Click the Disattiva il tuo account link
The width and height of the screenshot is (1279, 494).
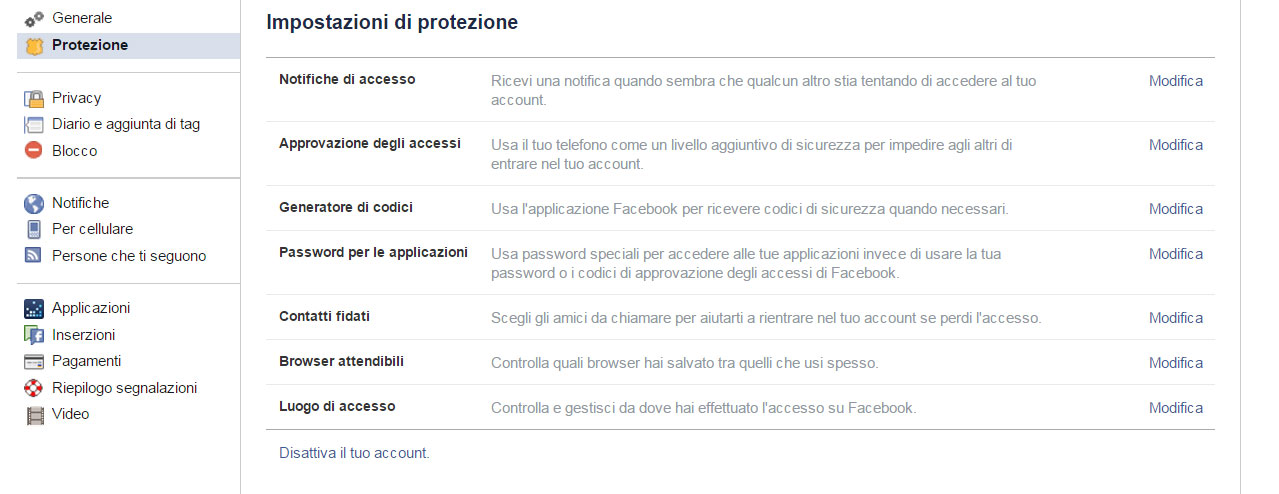(354, 453)
